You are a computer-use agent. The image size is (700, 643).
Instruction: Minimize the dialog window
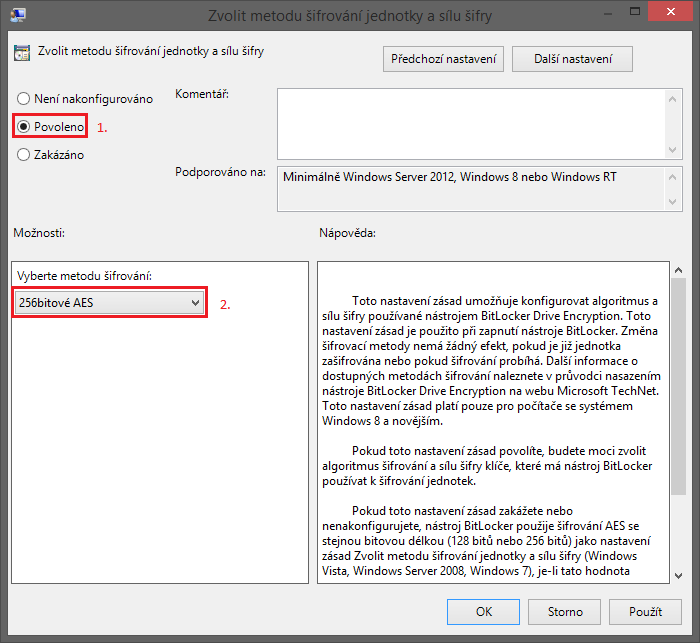pos(608,13)
